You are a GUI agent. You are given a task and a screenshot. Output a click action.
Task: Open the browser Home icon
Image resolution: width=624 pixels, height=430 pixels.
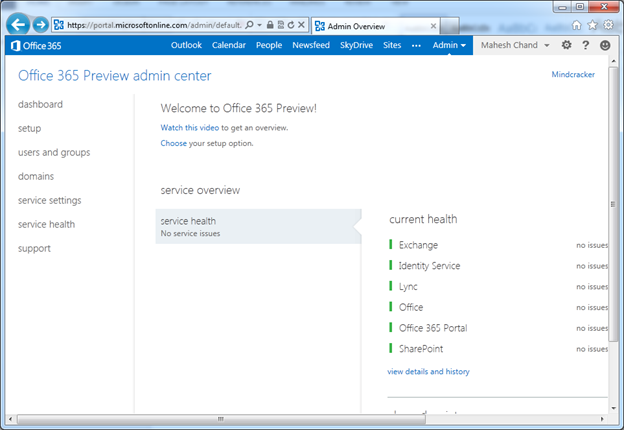576,25
